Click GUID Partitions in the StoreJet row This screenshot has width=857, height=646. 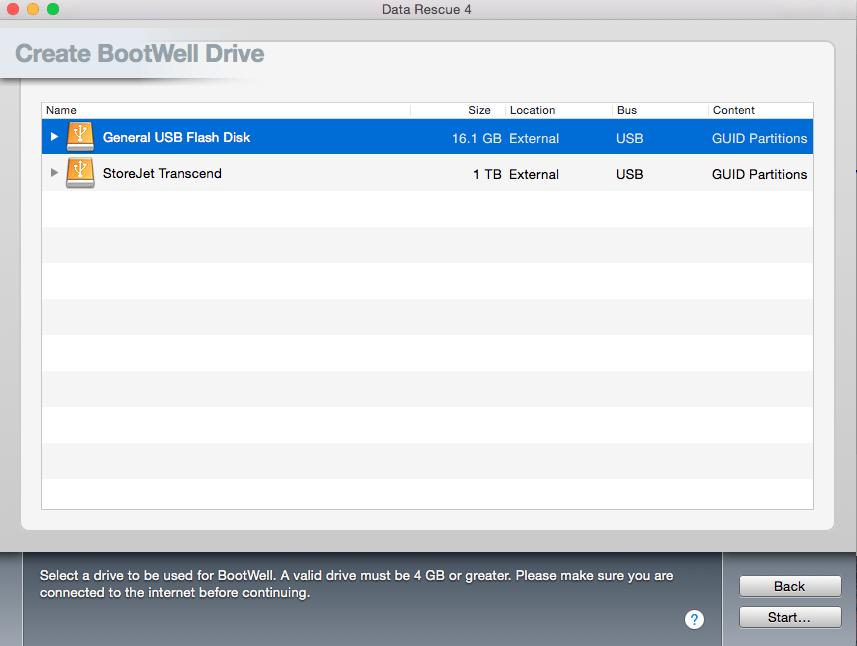coord(759,174)
